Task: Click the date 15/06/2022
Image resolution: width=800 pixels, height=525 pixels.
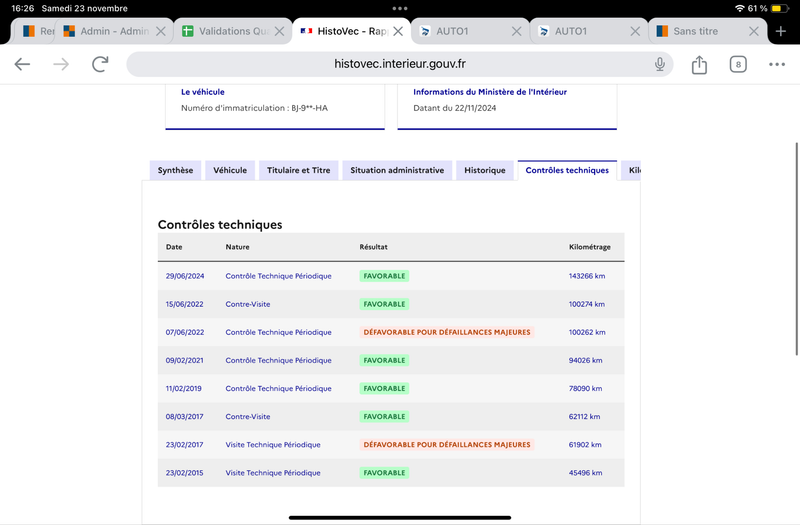Action: (184, 304)
